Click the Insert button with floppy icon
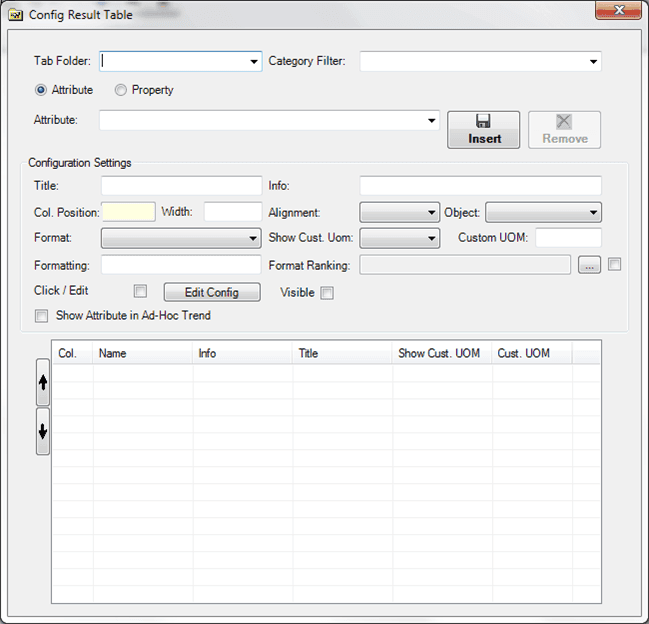This screenshot has height=624, width=649. click(483, 130)
